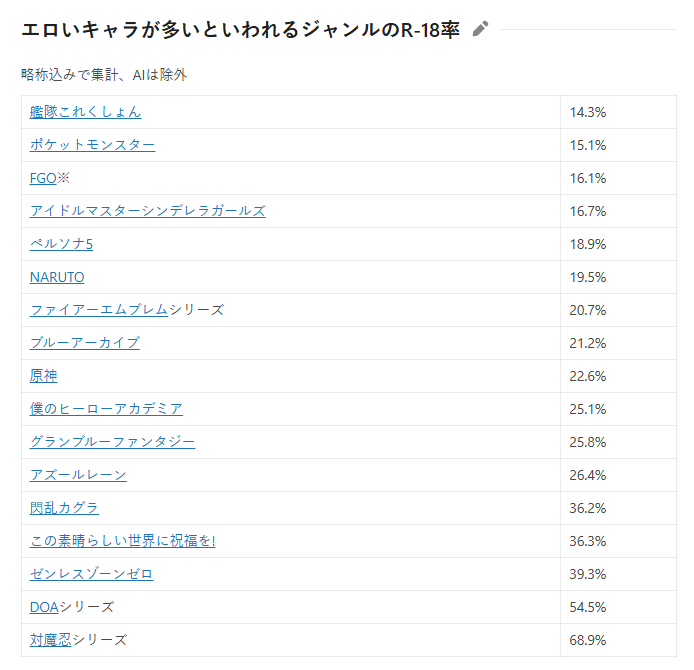Image resolution: width=694 pixels, height=670 pixels.
Task: Open アイドルマスターシンデレラガールズ link
Action: pyautogui.click(x=147, y=211)
